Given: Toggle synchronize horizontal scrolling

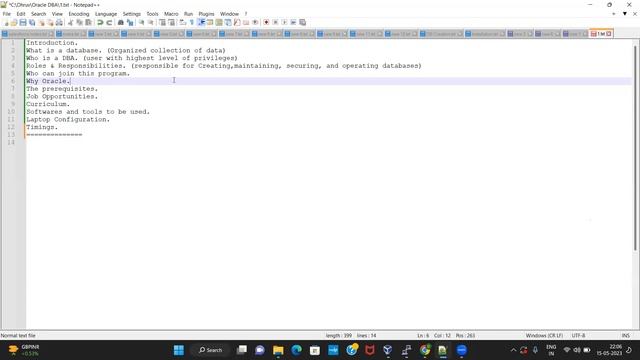Looking at the screenshot, I should click(171, 22).
